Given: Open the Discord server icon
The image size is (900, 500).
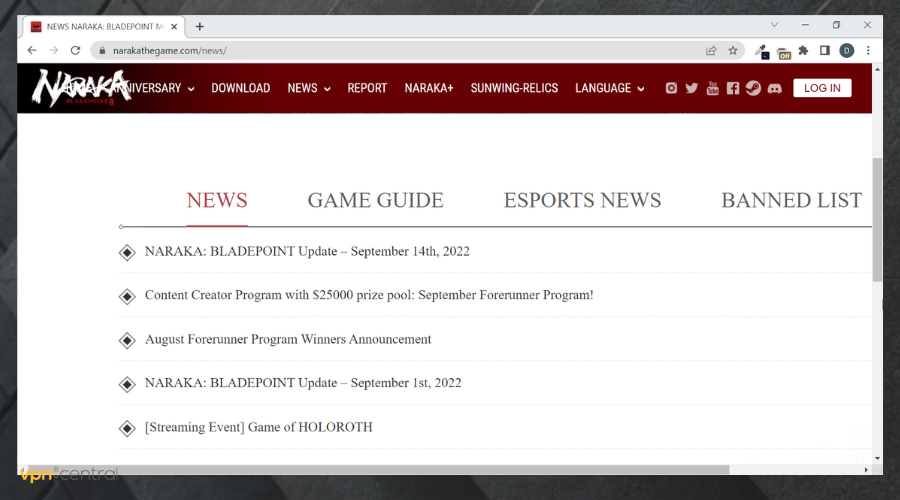Looking at the screenshot, I should click(x=774, y=88).
